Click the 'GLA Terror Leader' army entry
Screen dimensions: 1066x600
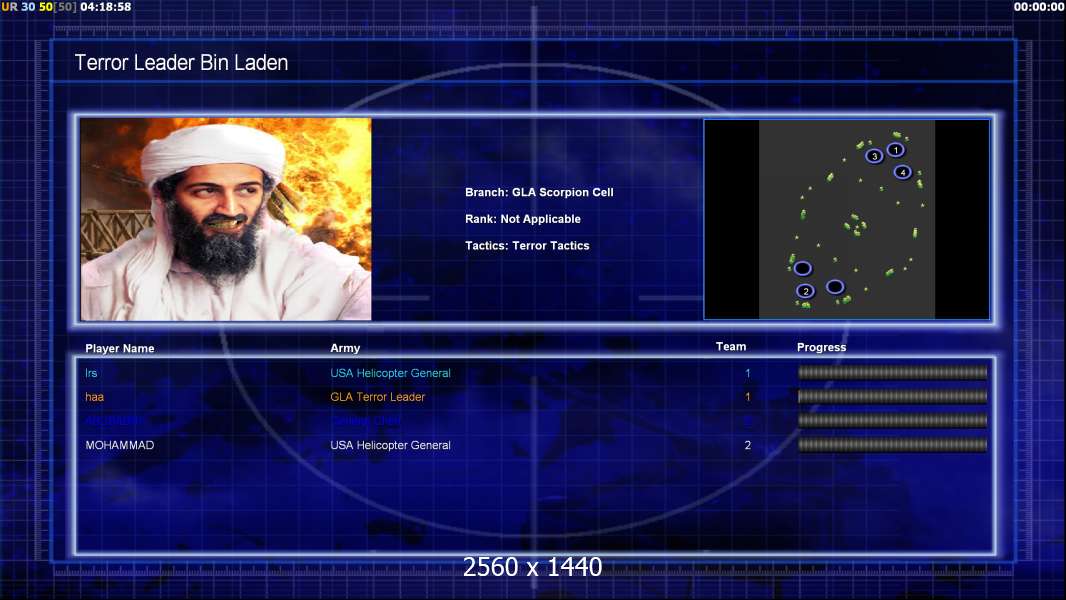pos(377,397)
